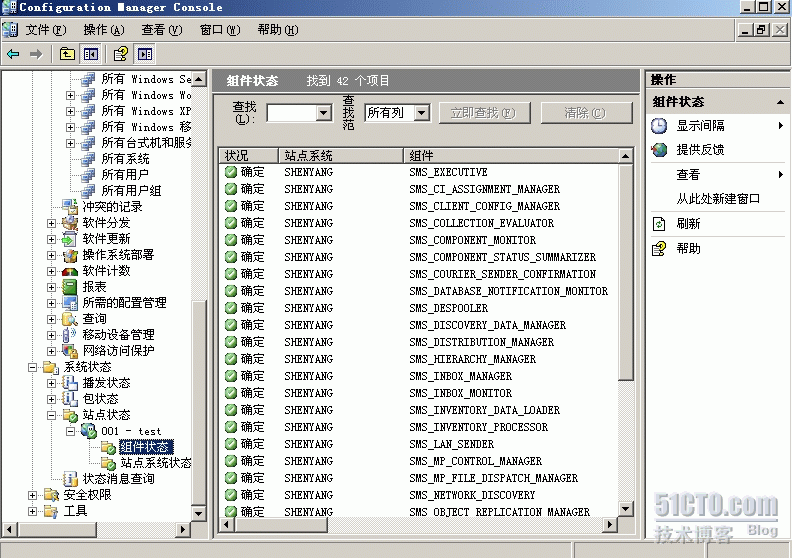The height and width of the screenshot is (558, 792).
Task: Click the Help toolbar icon
Action: (x=121, y=54)
